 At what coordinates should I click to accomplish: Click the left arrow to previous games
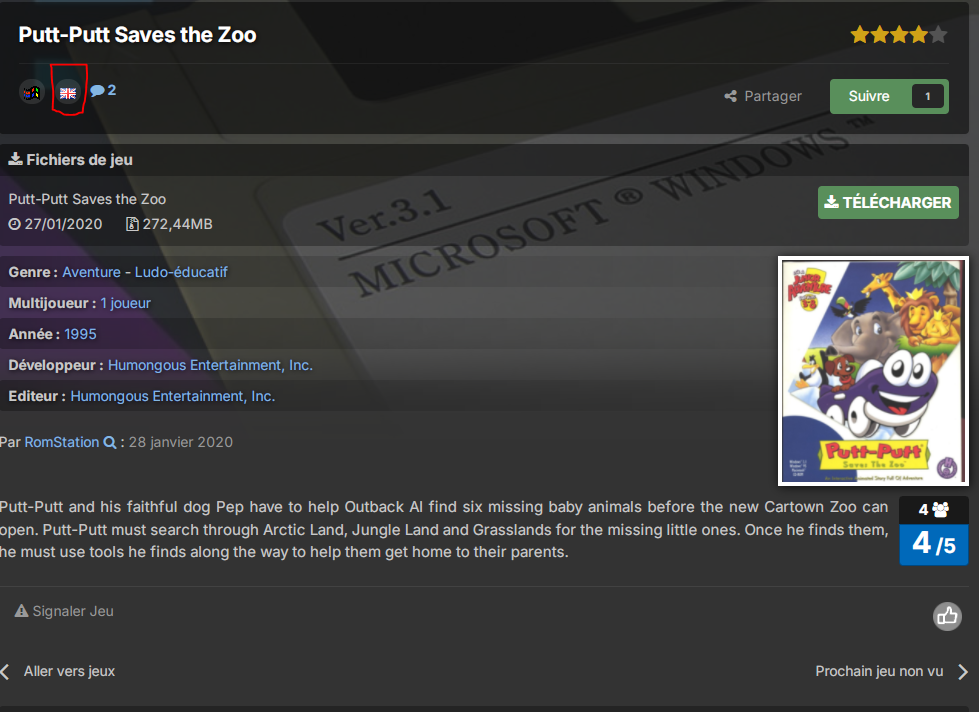click(6, 672)
